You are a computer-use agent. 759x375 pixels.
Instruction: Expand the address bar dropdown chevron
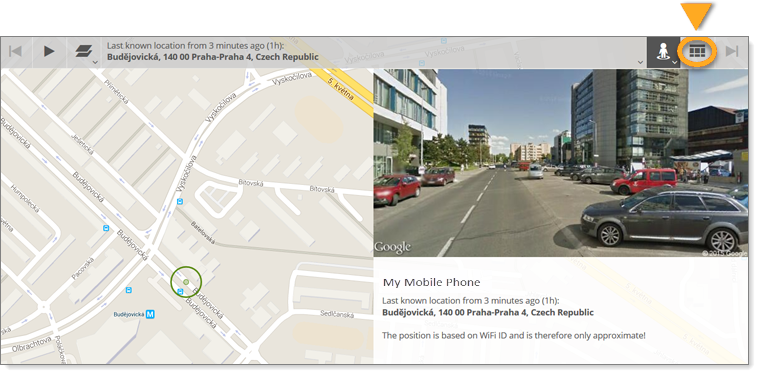click(x=640, y=62)
